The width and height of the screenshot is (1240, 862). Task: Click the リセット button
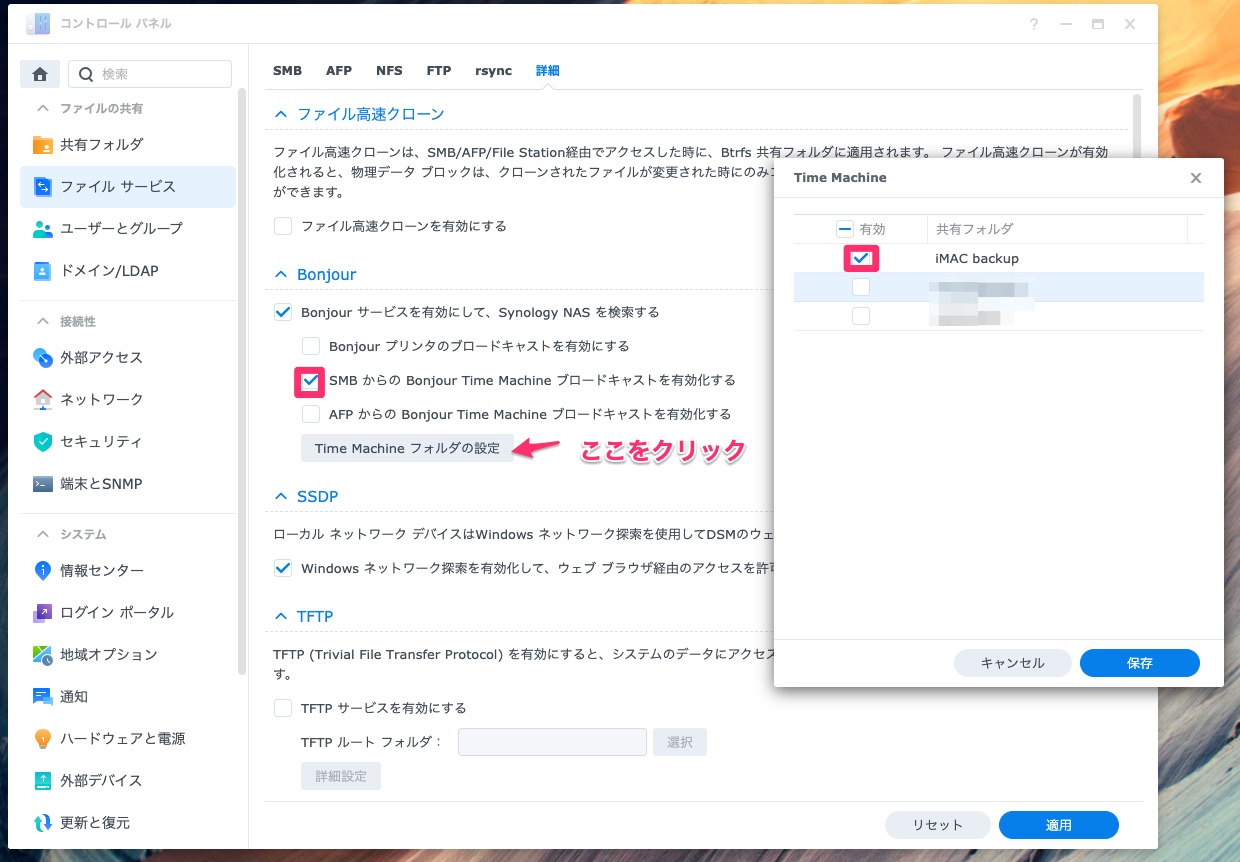coord(938,825)
